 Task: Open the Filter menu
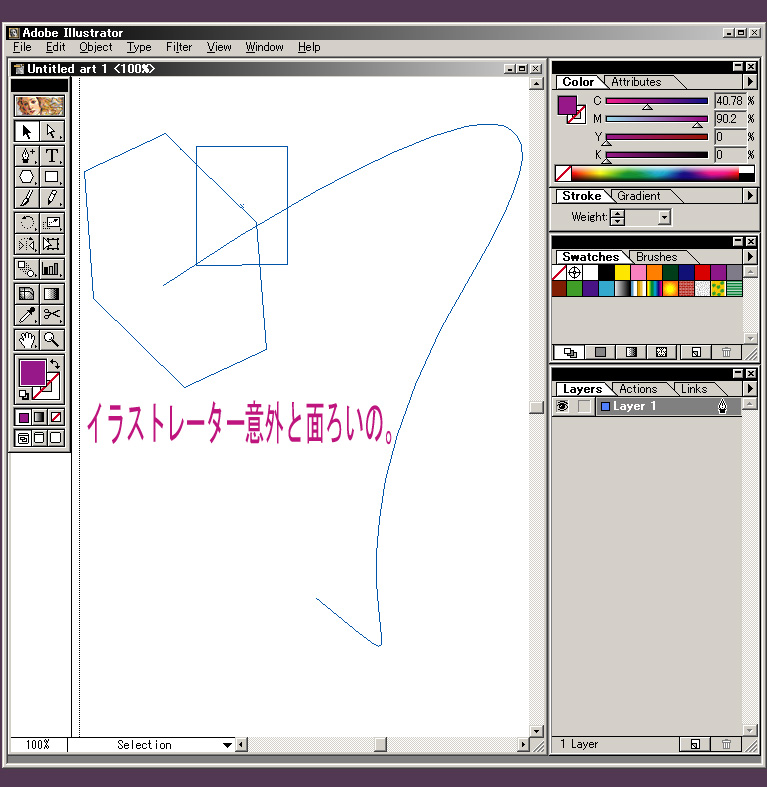pyautogui.click(x=179, y=47)
